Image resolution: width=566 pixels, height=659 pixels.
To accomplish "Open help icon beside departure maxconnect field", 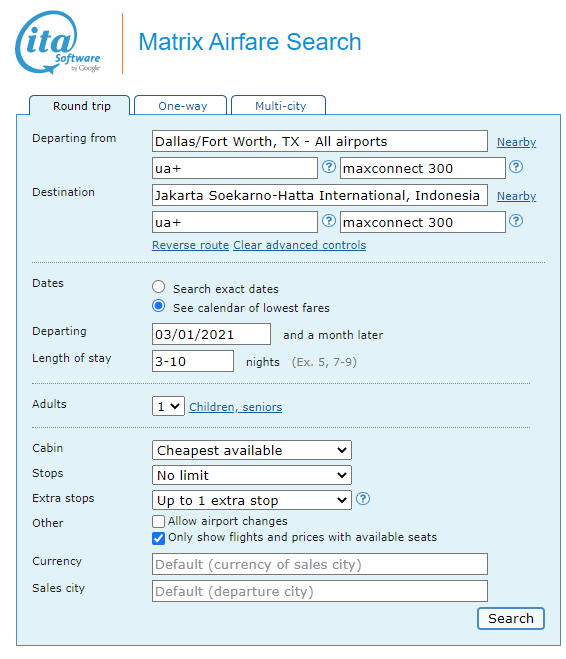I will pos(516,167).
